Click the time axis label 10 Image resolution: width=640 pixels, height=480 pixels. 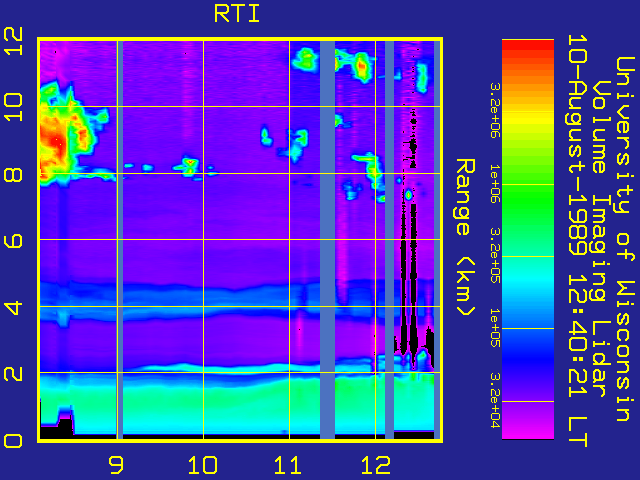click(202, 465)
